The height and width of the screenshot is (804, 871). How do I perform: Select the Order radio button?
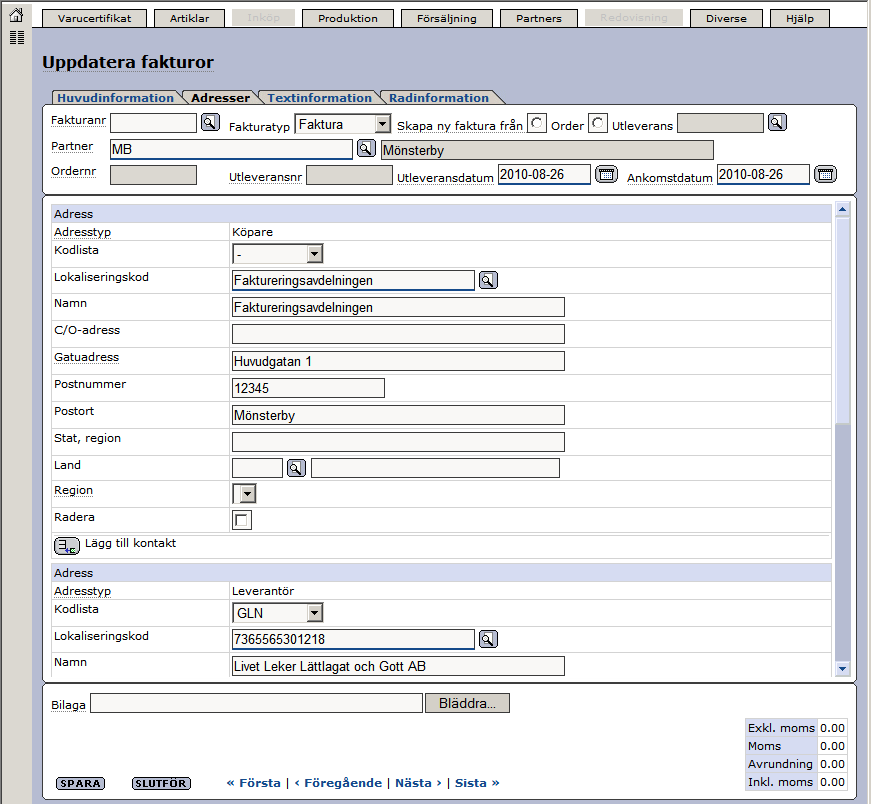pos(537,123)
